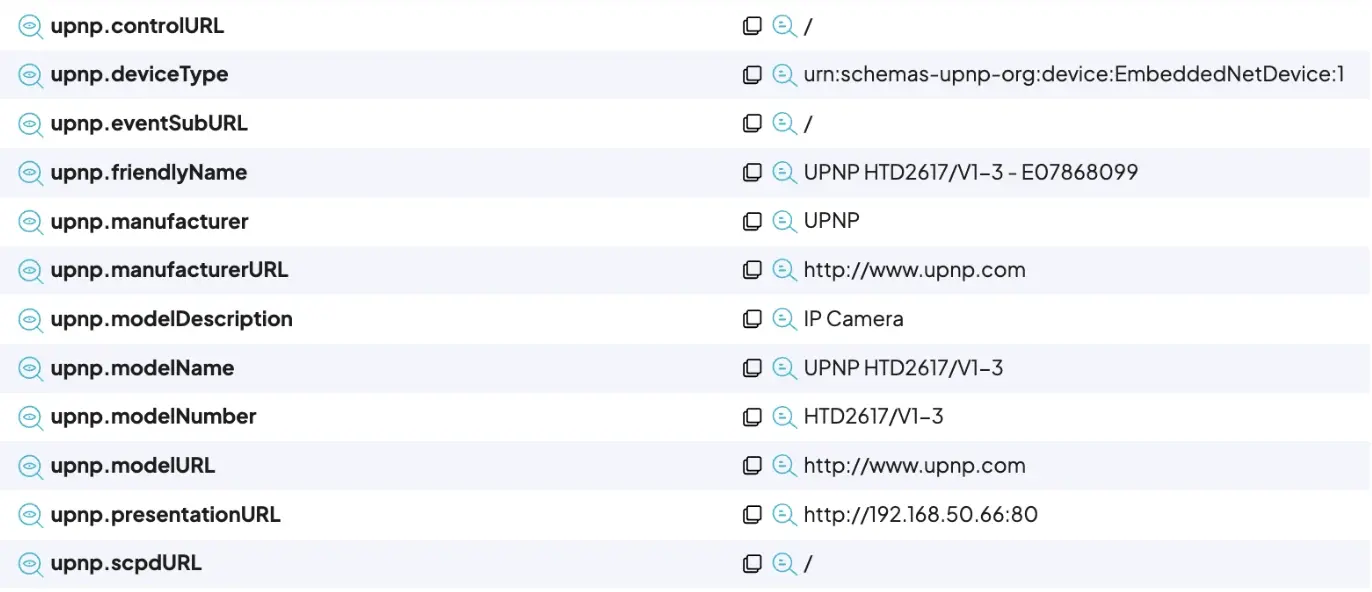Click the copy icon for upnp.deviceType value
Screen dimensions: 1372x592
click(x=752, y=75)
